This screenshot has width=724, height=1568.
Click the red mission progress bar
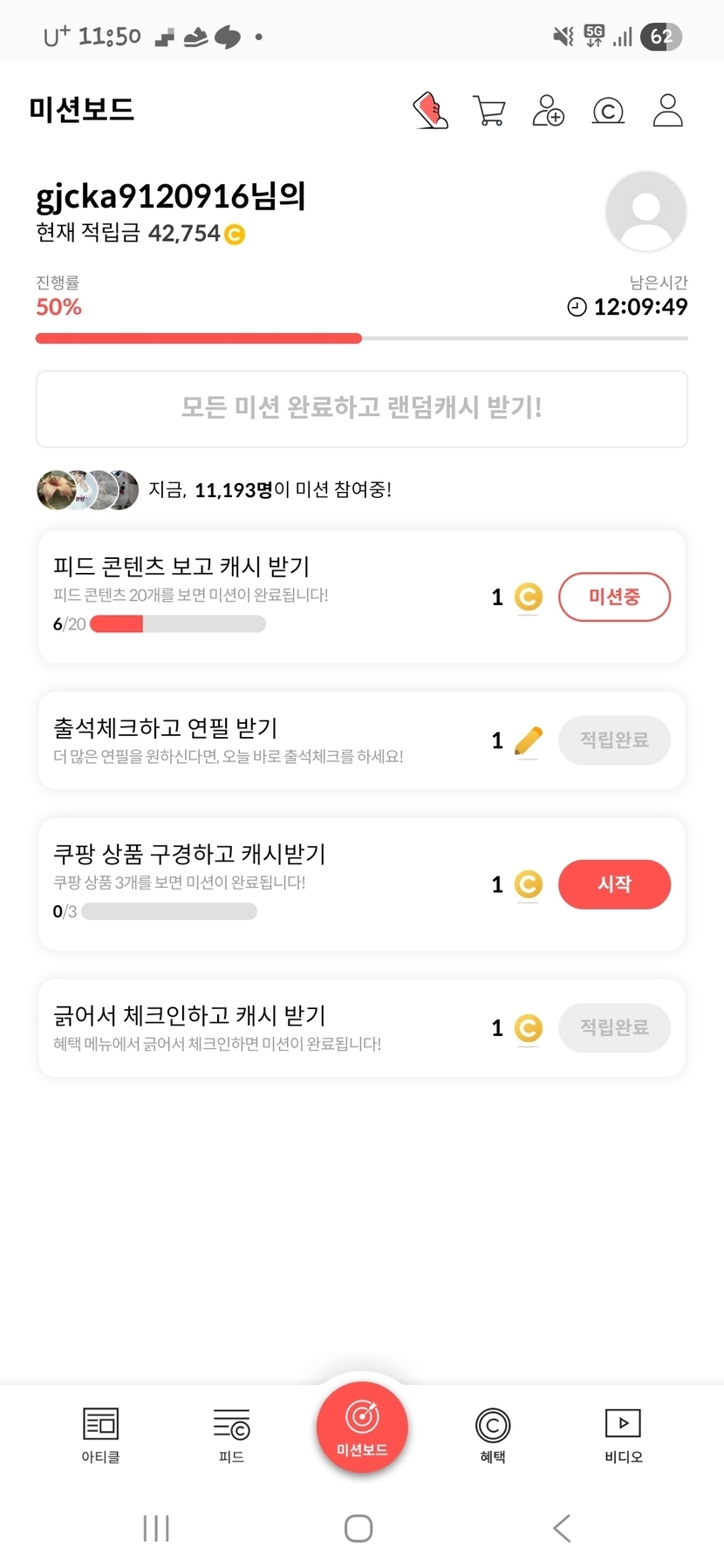(199, 338)
